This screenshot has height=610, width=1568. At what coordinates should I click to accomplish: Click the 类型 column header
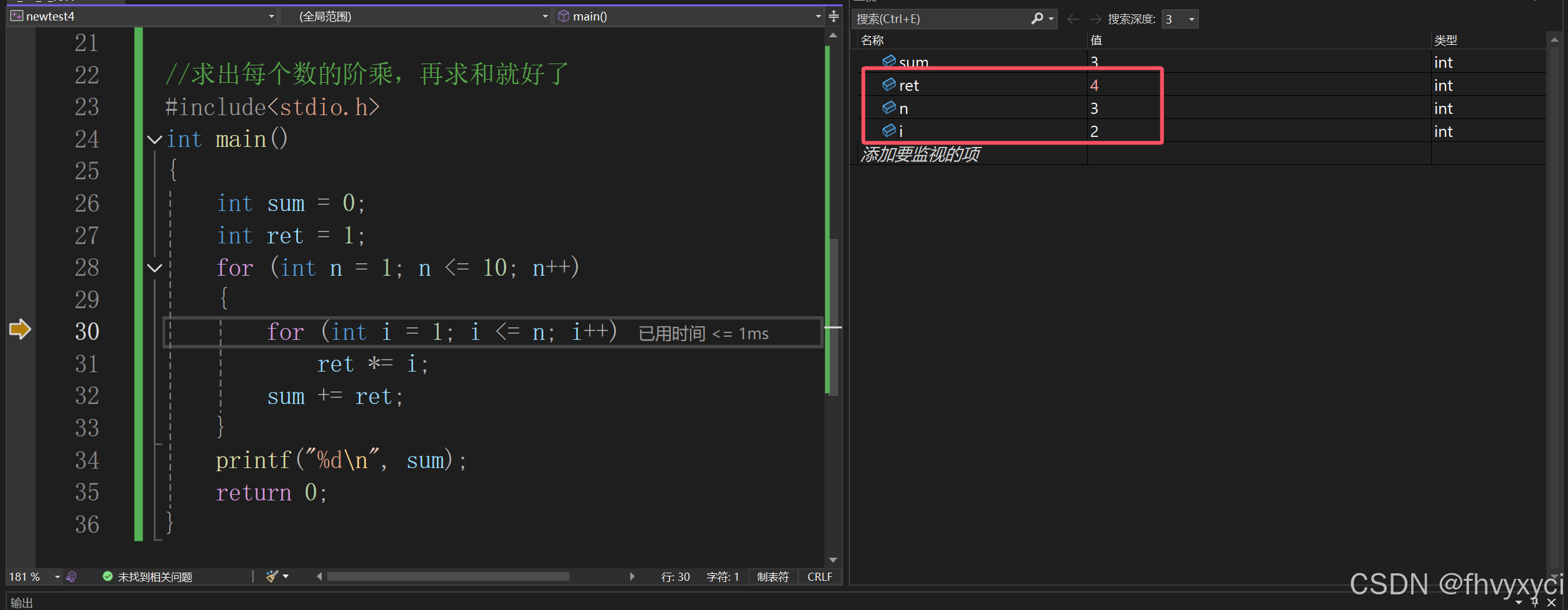[1445, 40]
